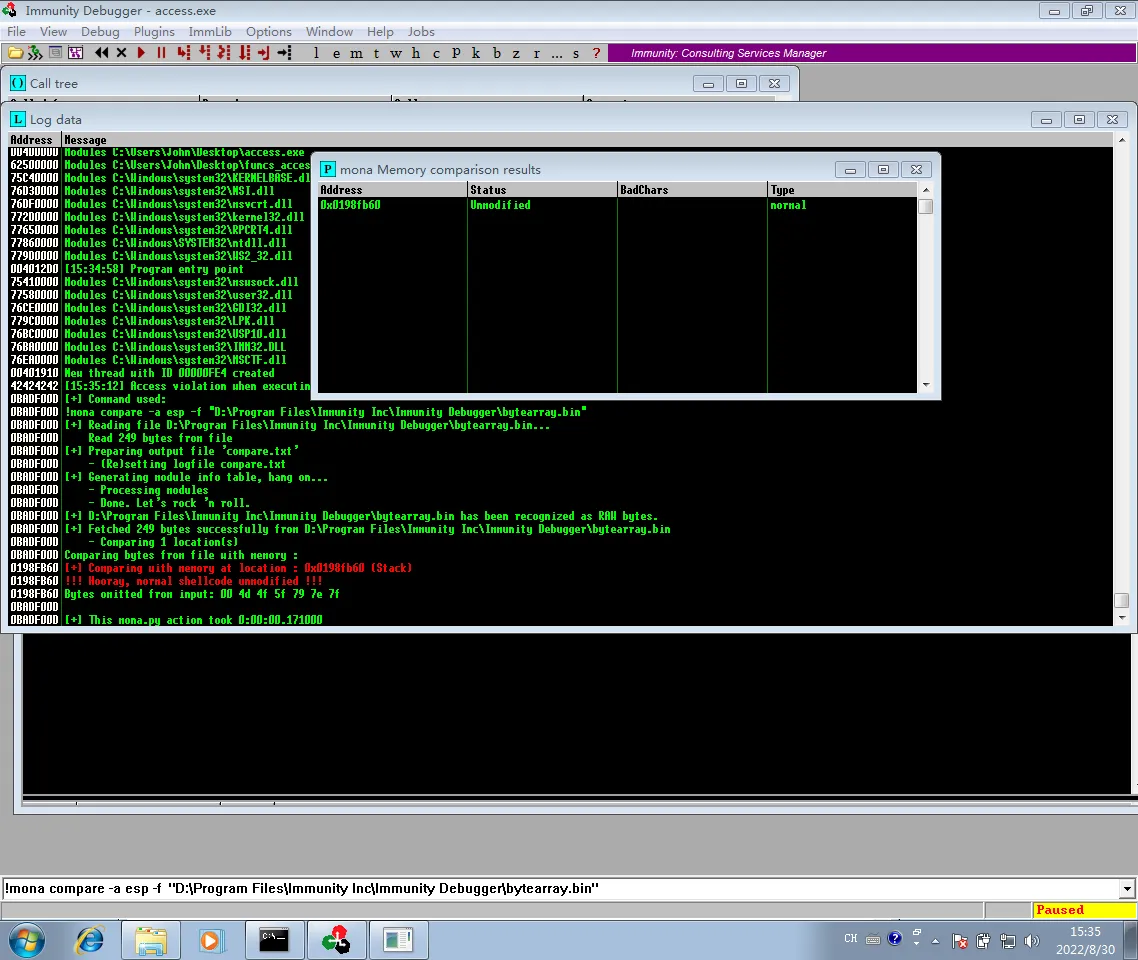Open the Window menu
The height and width of the screenshot is (960, 1138).
coord(329,32)
